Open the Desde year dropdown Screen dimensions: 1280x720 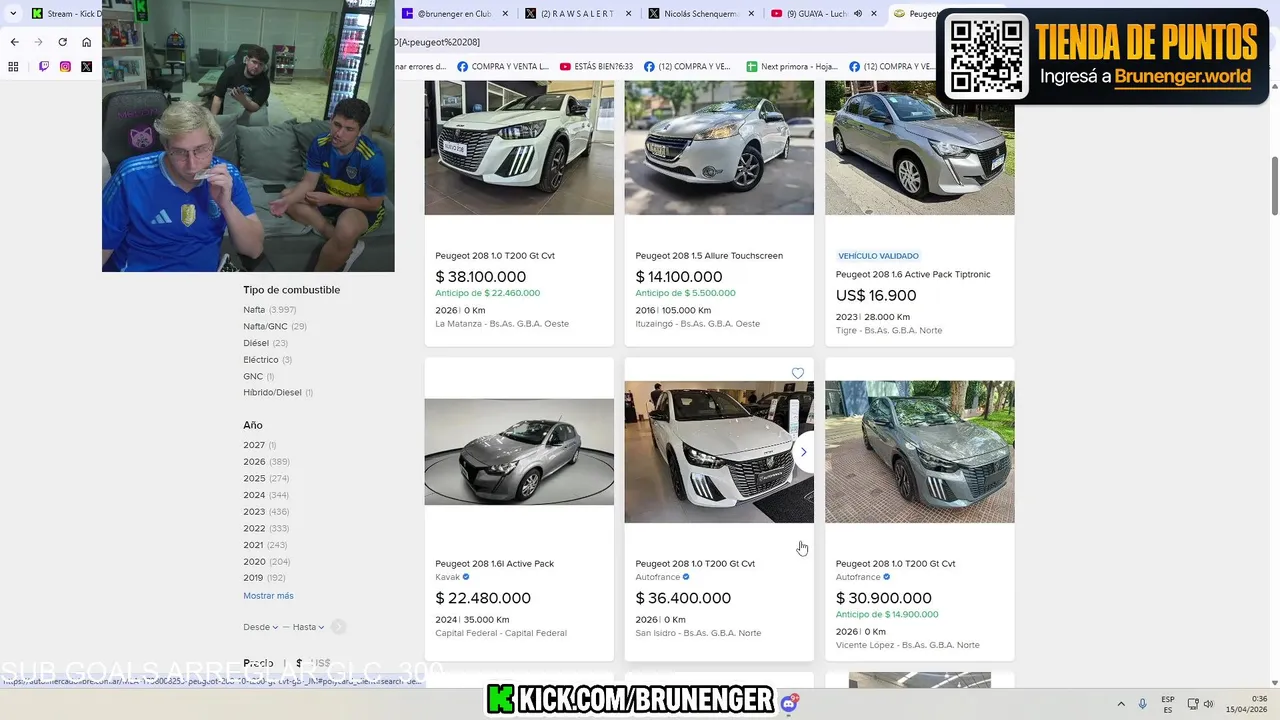tap(261, 627)
